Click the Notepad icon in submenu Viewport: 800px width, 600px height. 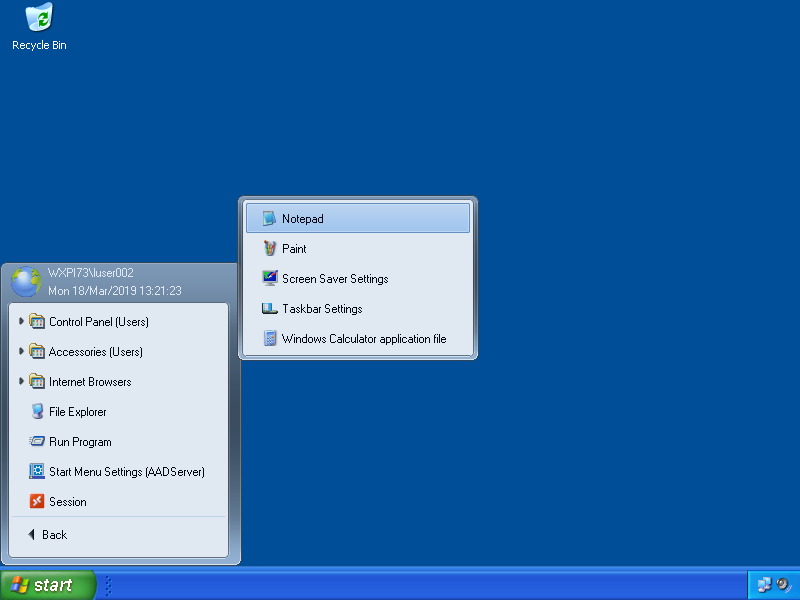point(269,219)
